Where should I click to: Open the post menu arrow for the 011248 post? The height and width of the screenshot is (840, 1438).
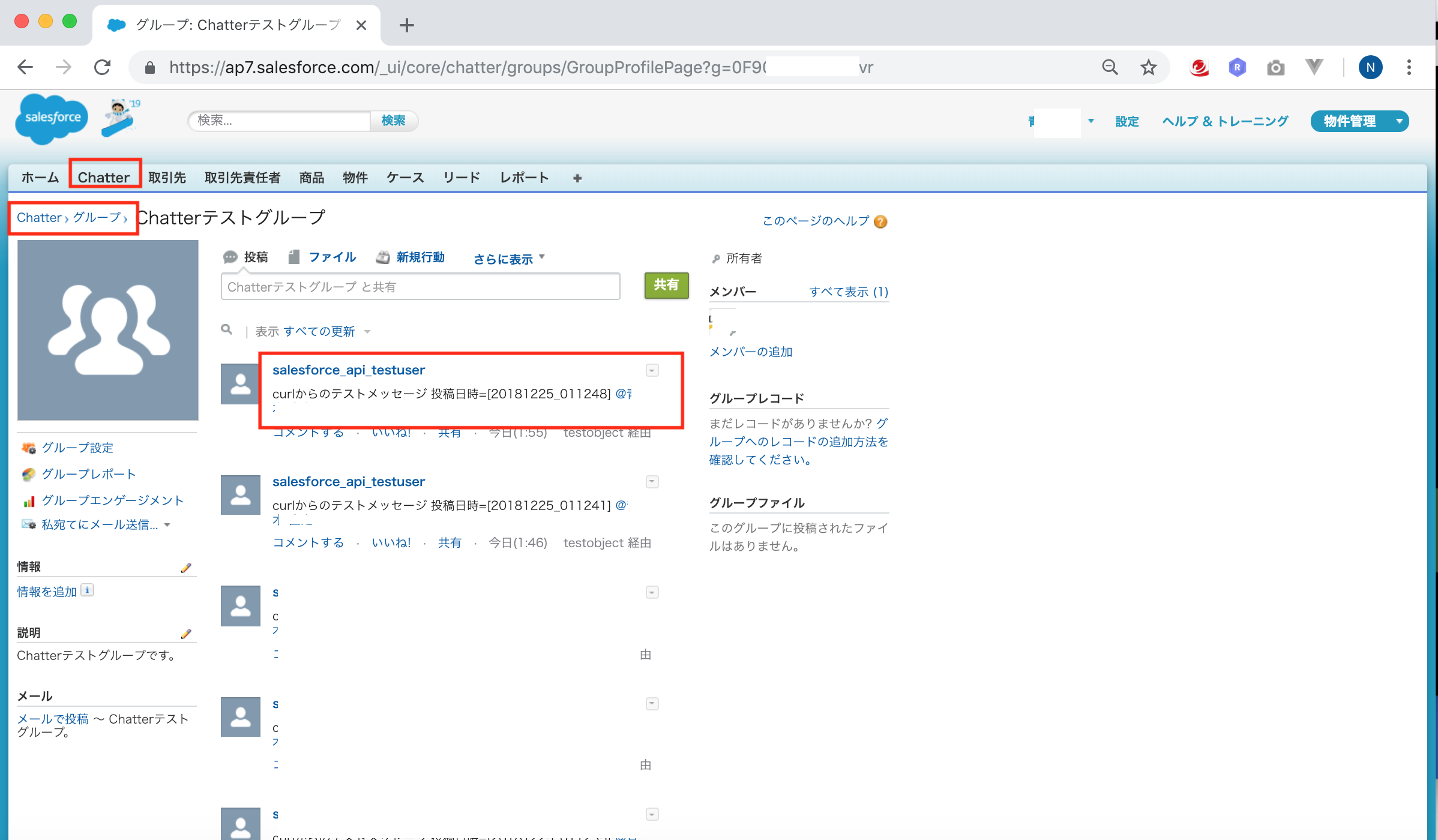tap(652, 370)
